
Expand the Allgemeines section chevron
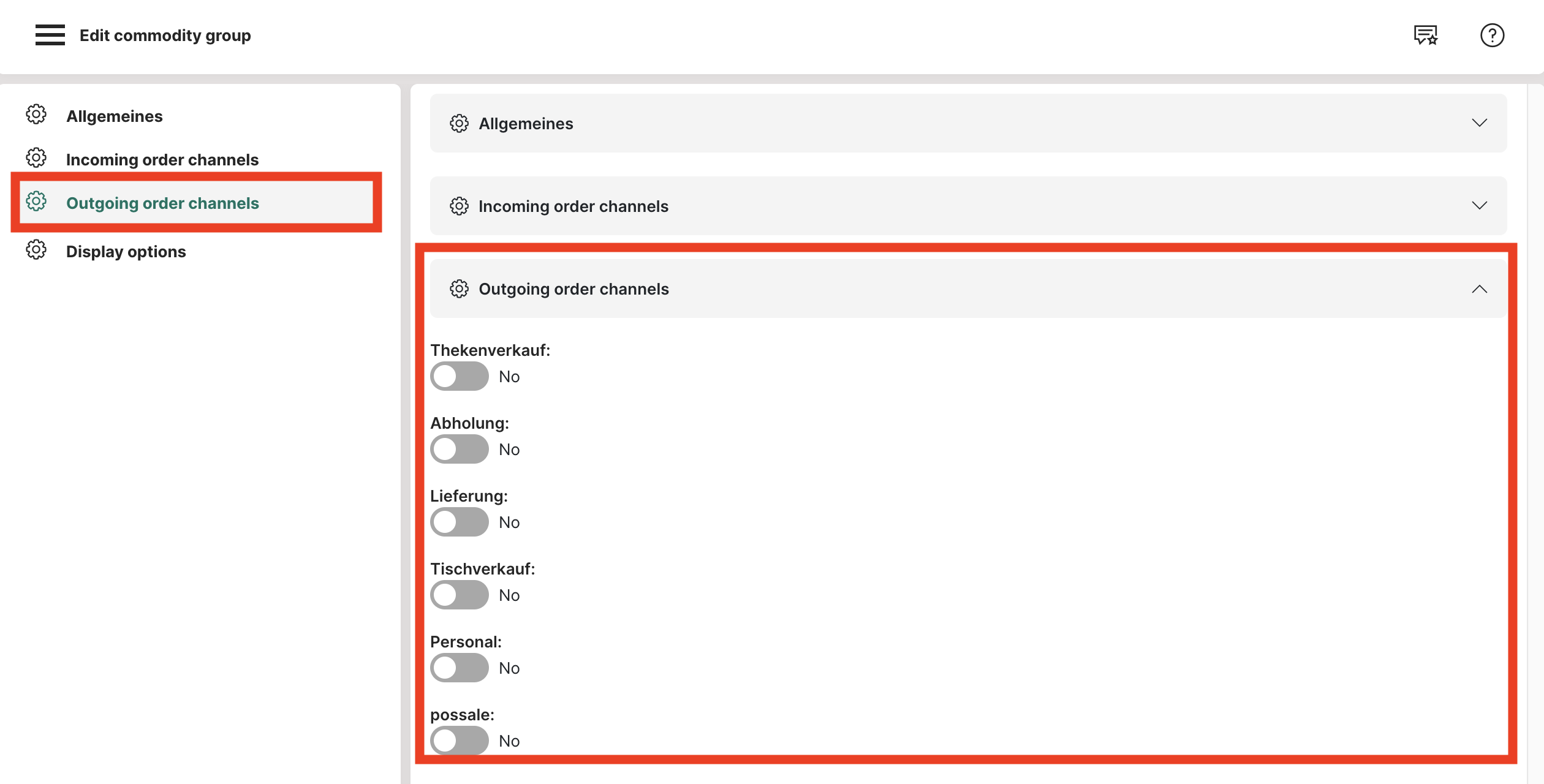1479,123
